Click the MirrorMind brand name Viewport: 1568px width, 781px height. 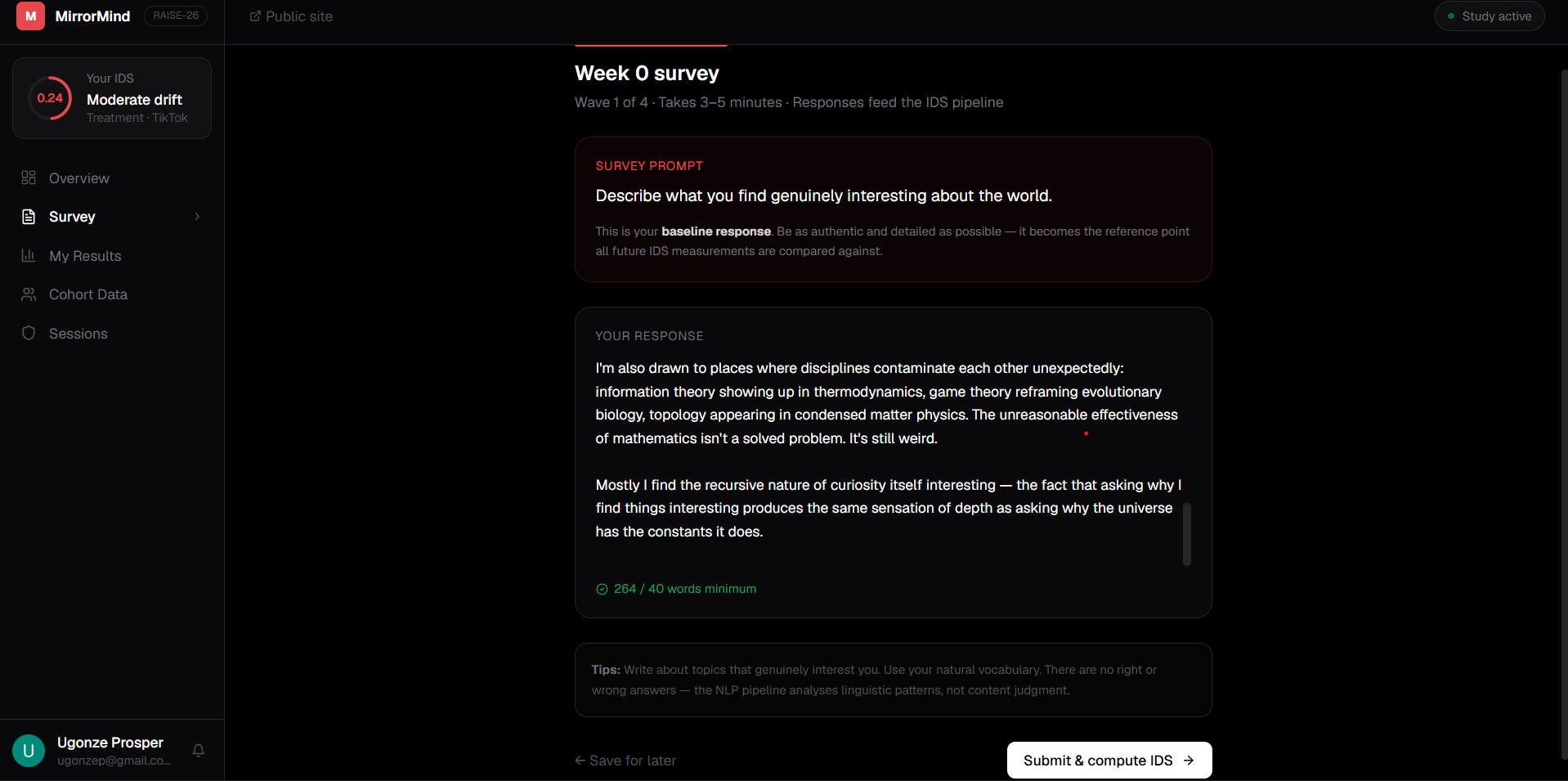click(x=92, y=16)
